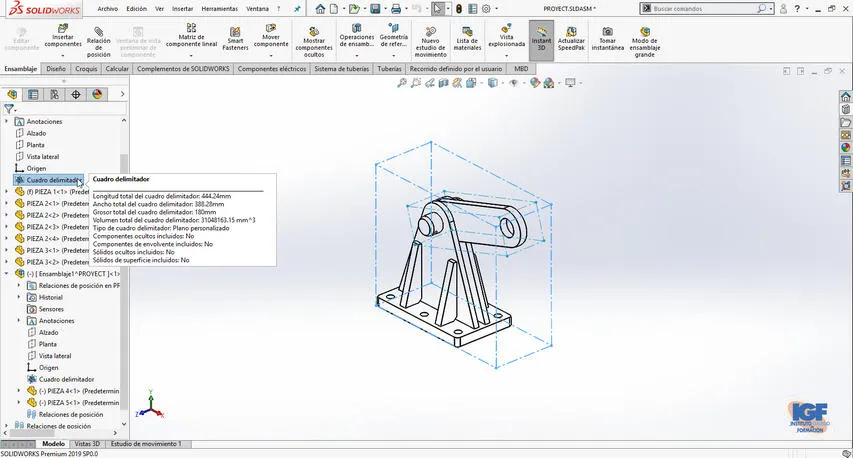The width and height of the screenshot is (853, 458).
Task: Toggle the Select arrow tool
Action: 437,9
